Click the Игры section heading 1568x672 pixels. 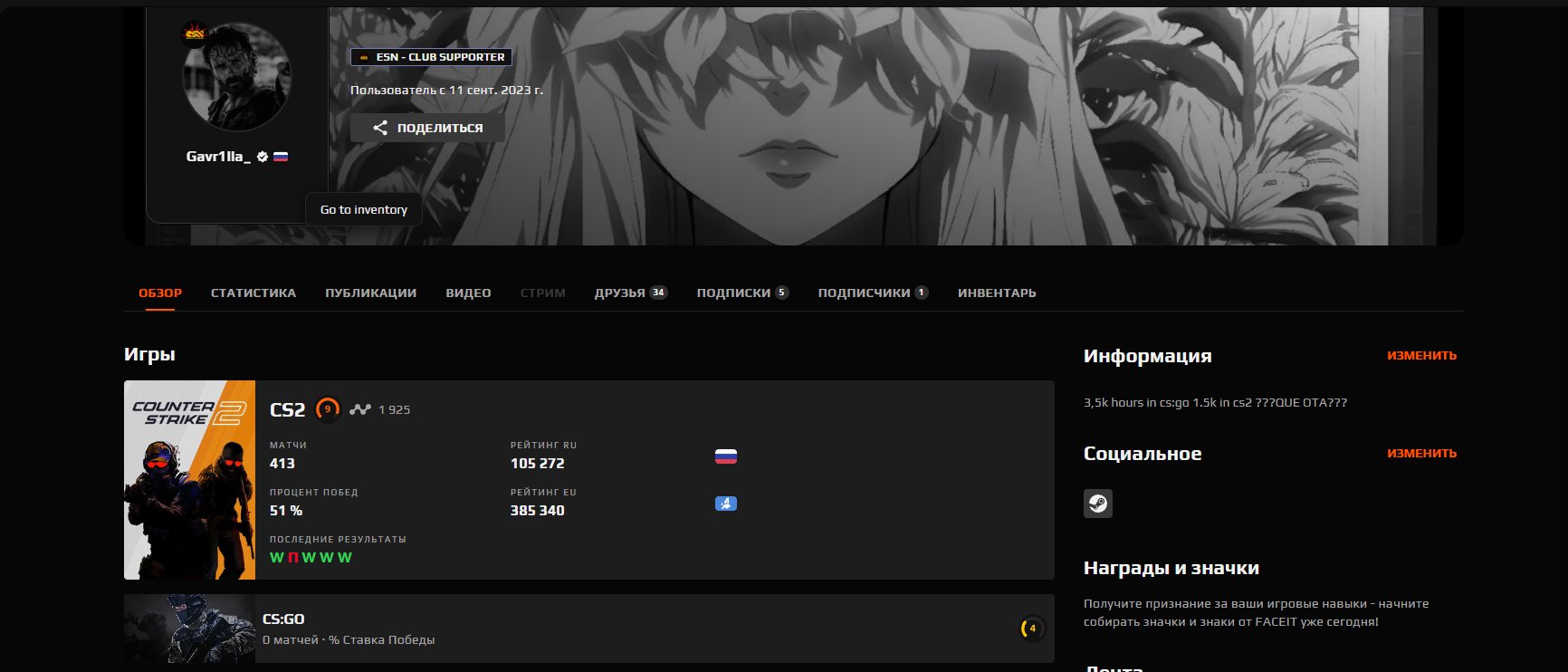[149, 354]
